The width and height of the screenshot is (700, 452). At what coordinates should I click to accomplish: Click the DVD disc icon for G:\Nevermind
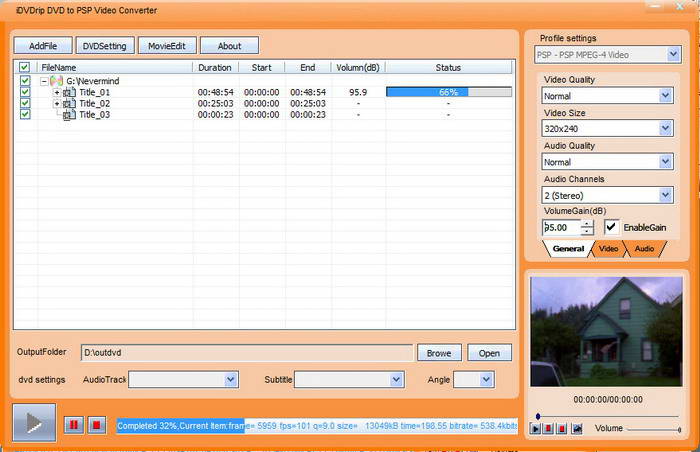coord(57,80)
